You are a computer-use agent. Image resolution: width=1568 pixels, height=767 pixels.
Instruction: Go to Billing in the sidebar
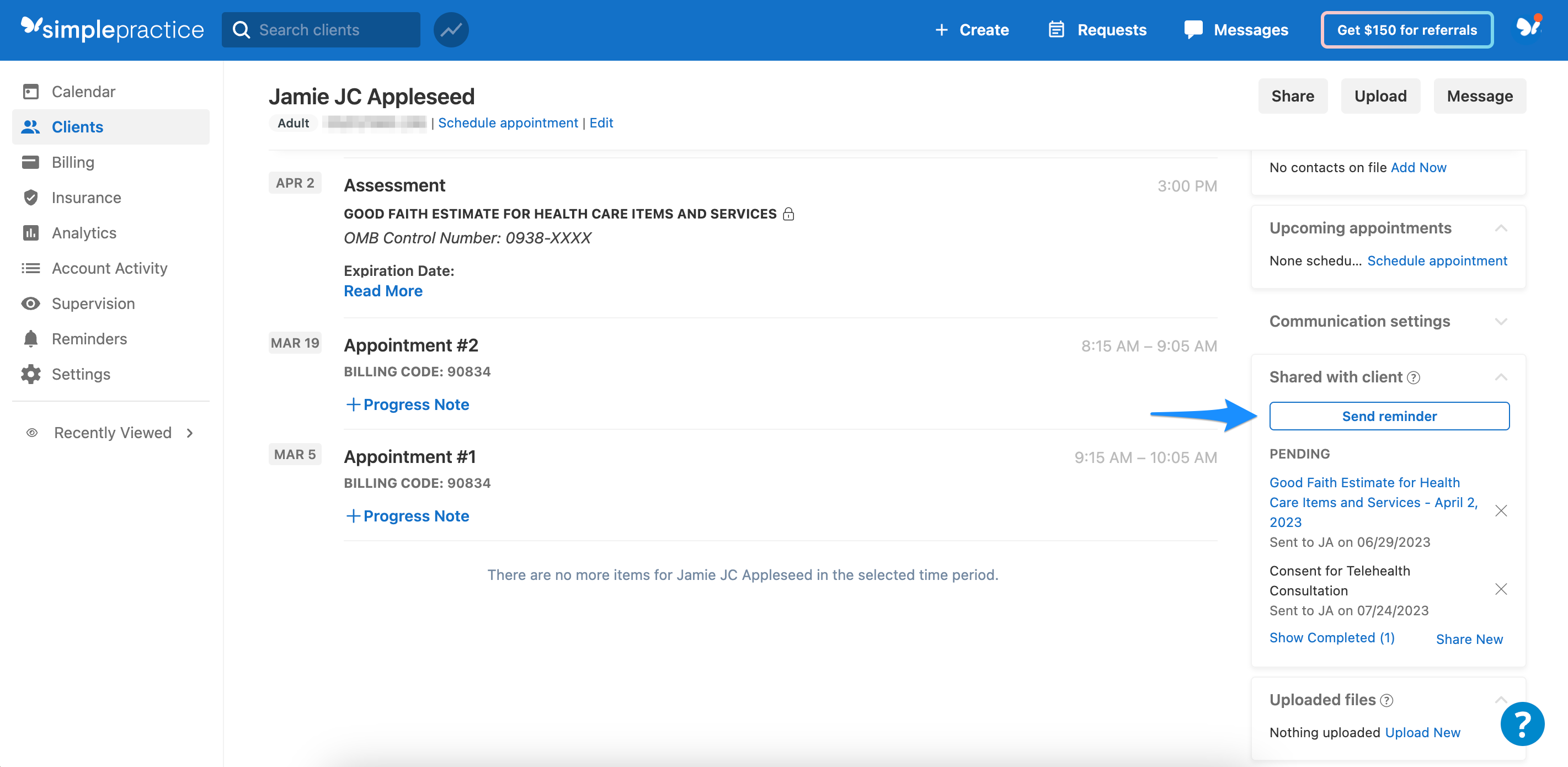(72, 162)
